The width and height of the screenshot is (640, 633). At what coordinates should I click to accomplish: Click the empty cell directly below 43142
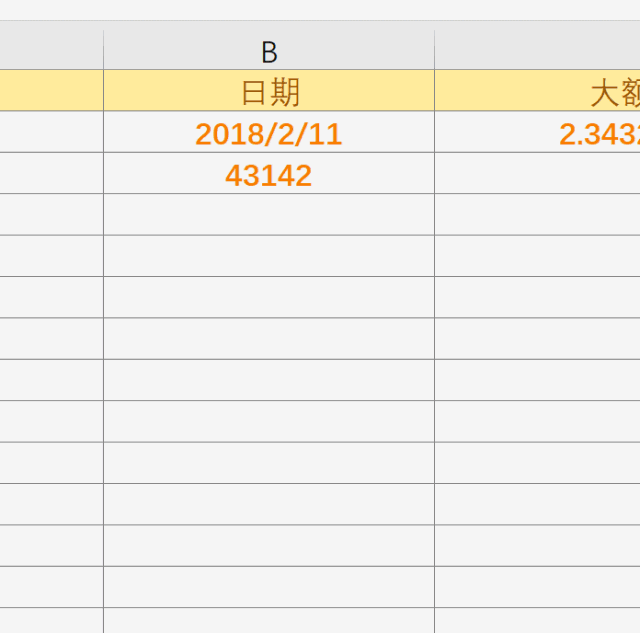[268, 215]
